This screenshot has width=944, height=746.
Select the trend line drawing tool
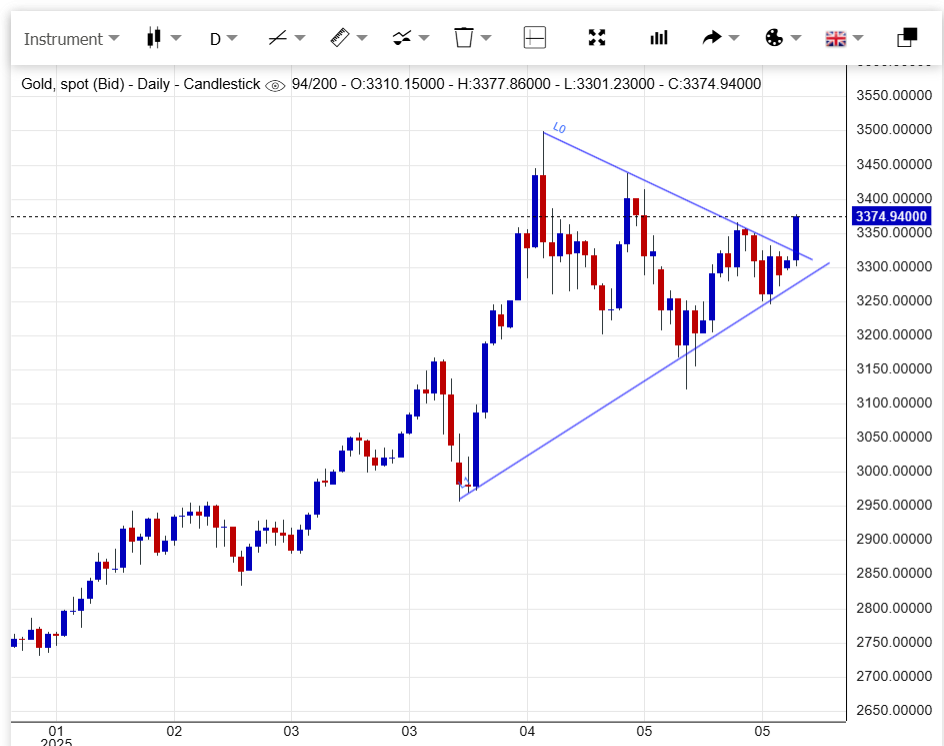click(278, 38)
